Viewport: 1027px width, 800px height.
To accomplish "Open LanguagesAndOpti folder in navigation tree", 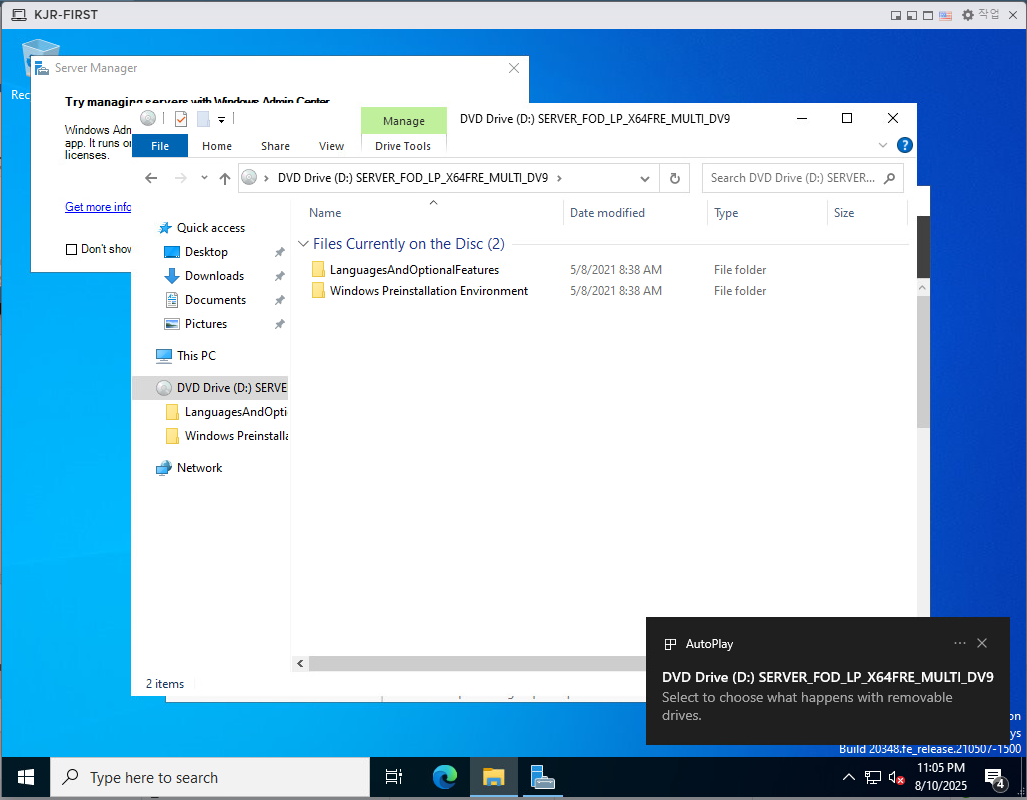I will (226, 412).
